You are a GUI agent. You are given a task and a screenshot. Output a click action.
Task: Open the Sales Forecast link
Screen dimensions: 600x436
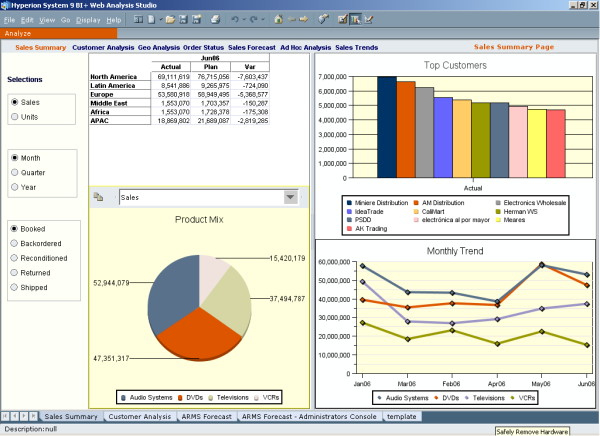[x=251, y=47]
